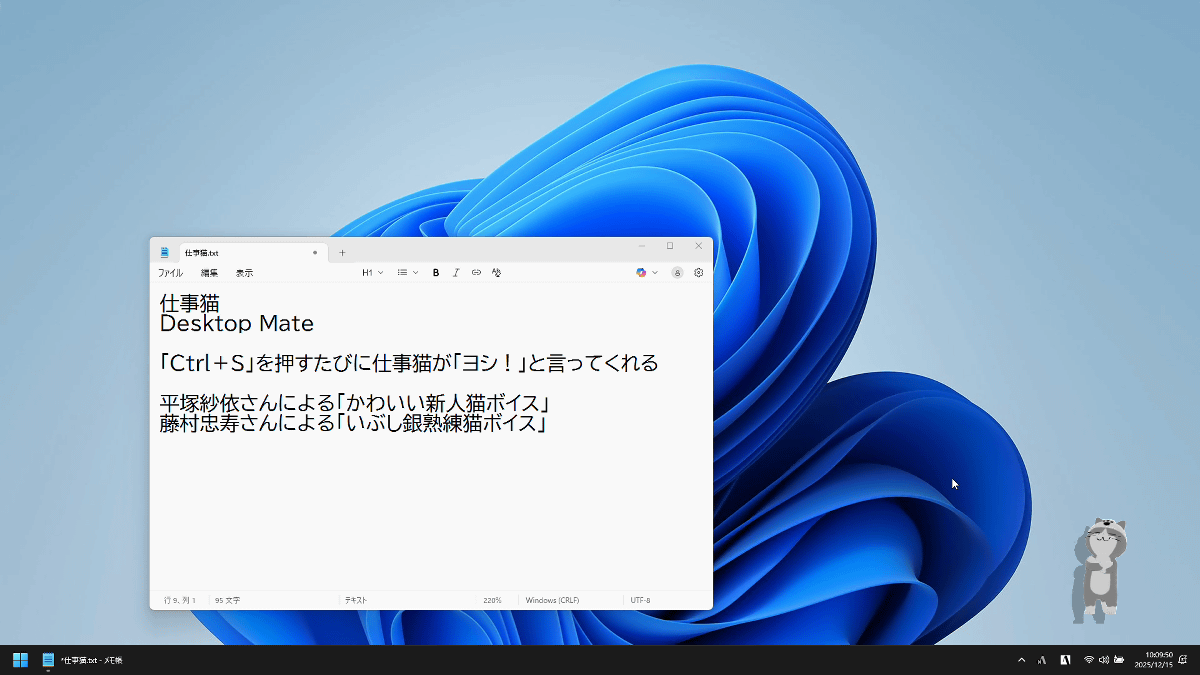Toggle italic formatting in Notepad toolbar

click(x=456, y=272)
